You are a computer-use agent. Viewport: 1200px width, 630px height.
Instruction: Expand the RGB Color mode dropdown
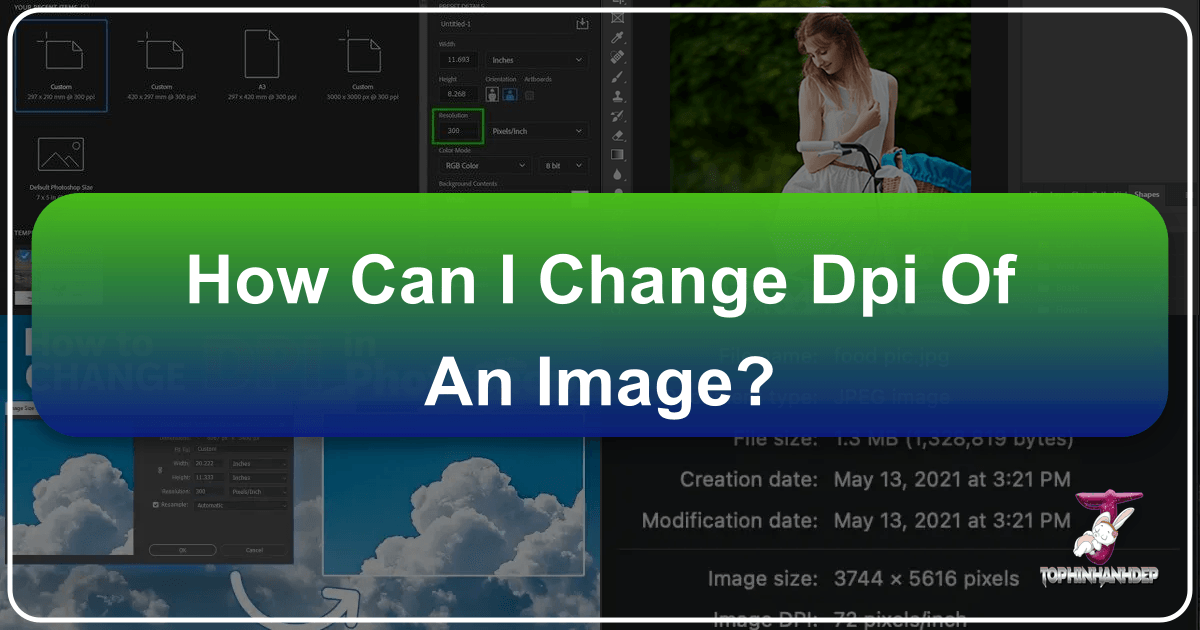[x=485, y=165]
